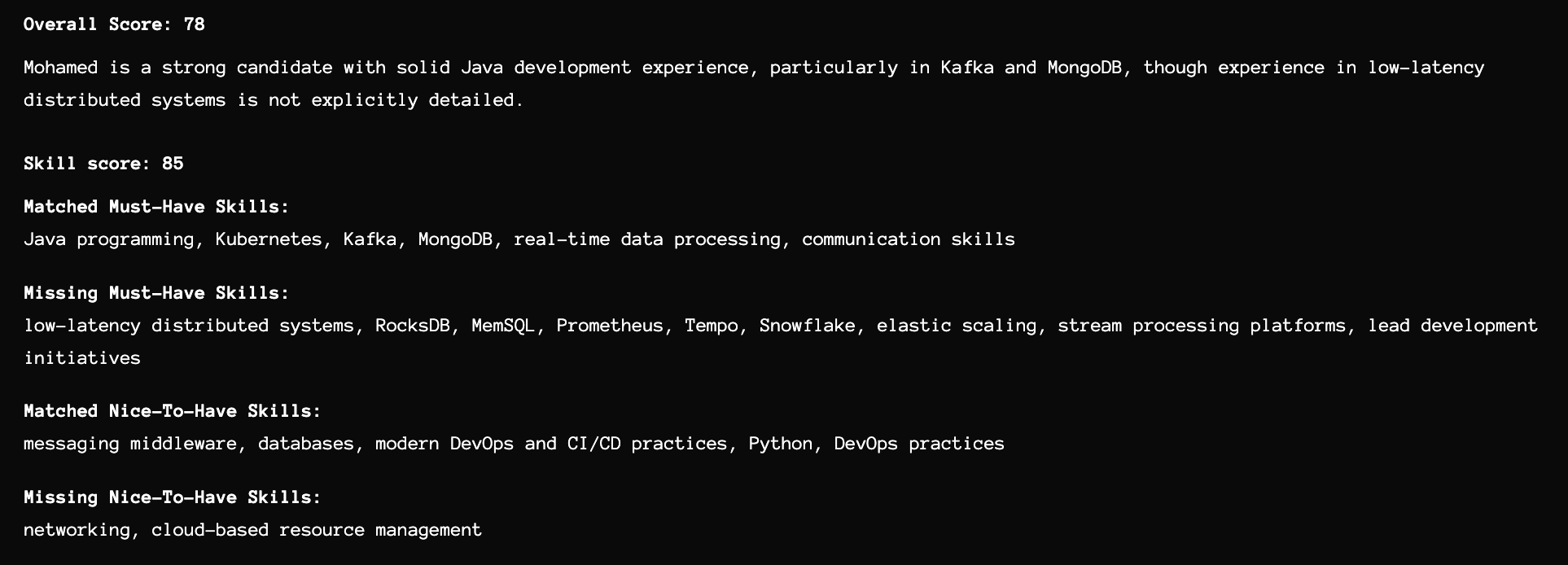The width and height of the screenshot is (1568, 565).
Task: Click networking in missing nice-to-have skills
Action: tap(77, 530)
